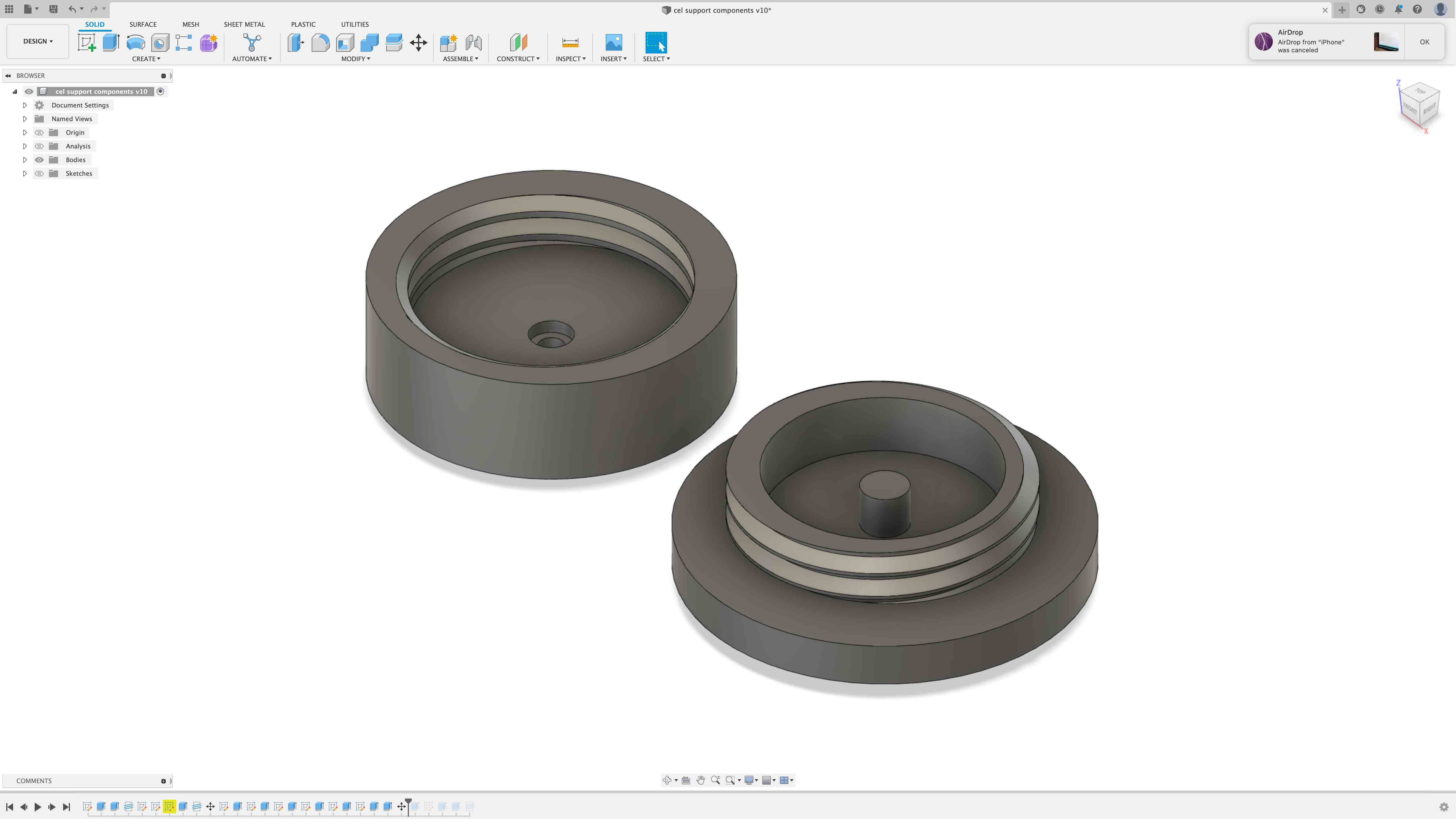Toggle Origin folder visibility eye

(x=39, y=132)
